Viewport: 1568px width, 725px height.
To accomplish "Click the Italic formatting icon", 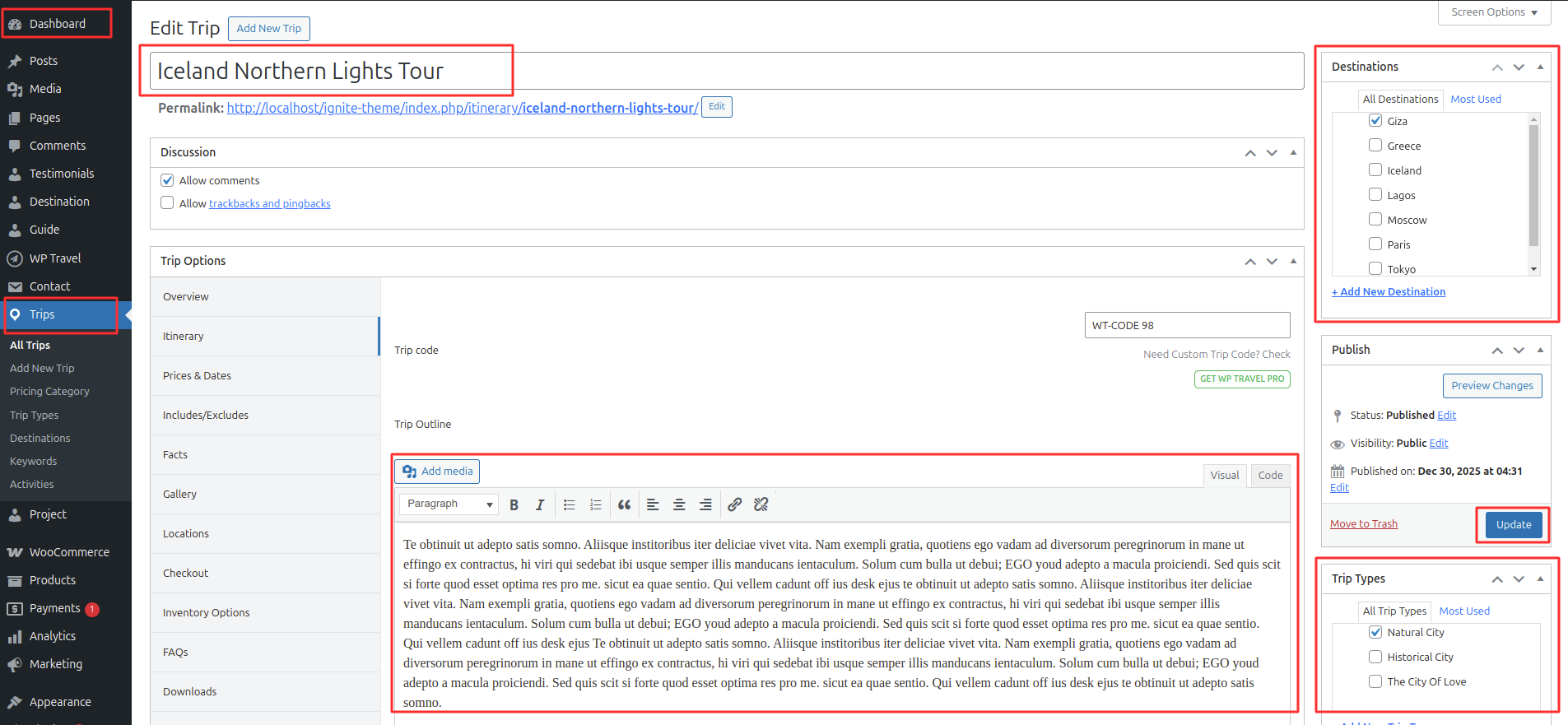I will coord(540,504).
